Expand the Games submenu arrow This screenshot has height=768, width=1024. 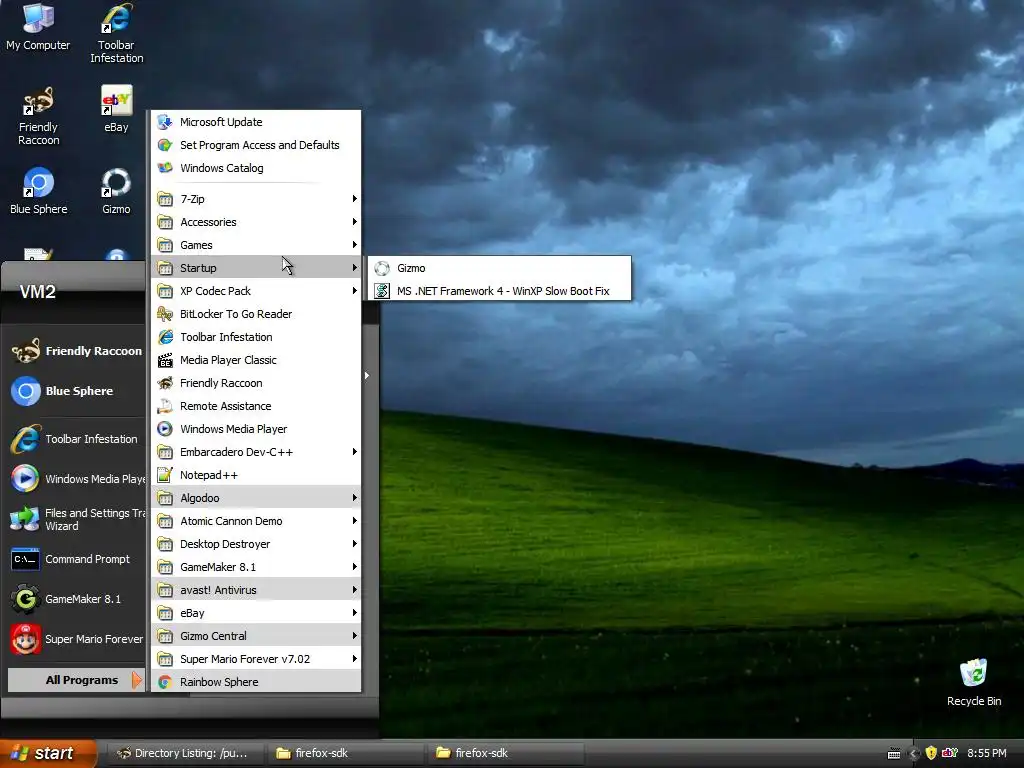tap(354, 245)
